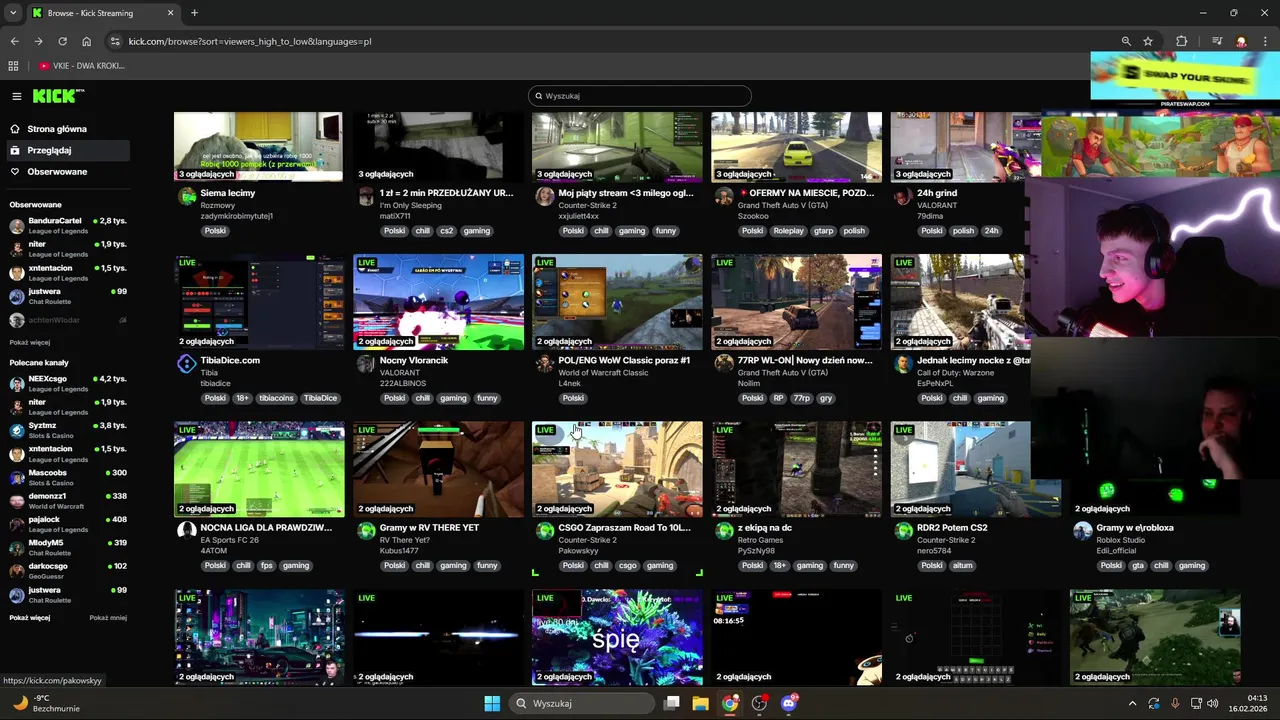The width and height of the screenshot is (1280, 720).
Task: Click the Mascoobs avatar icon
Action: [17, 477]
